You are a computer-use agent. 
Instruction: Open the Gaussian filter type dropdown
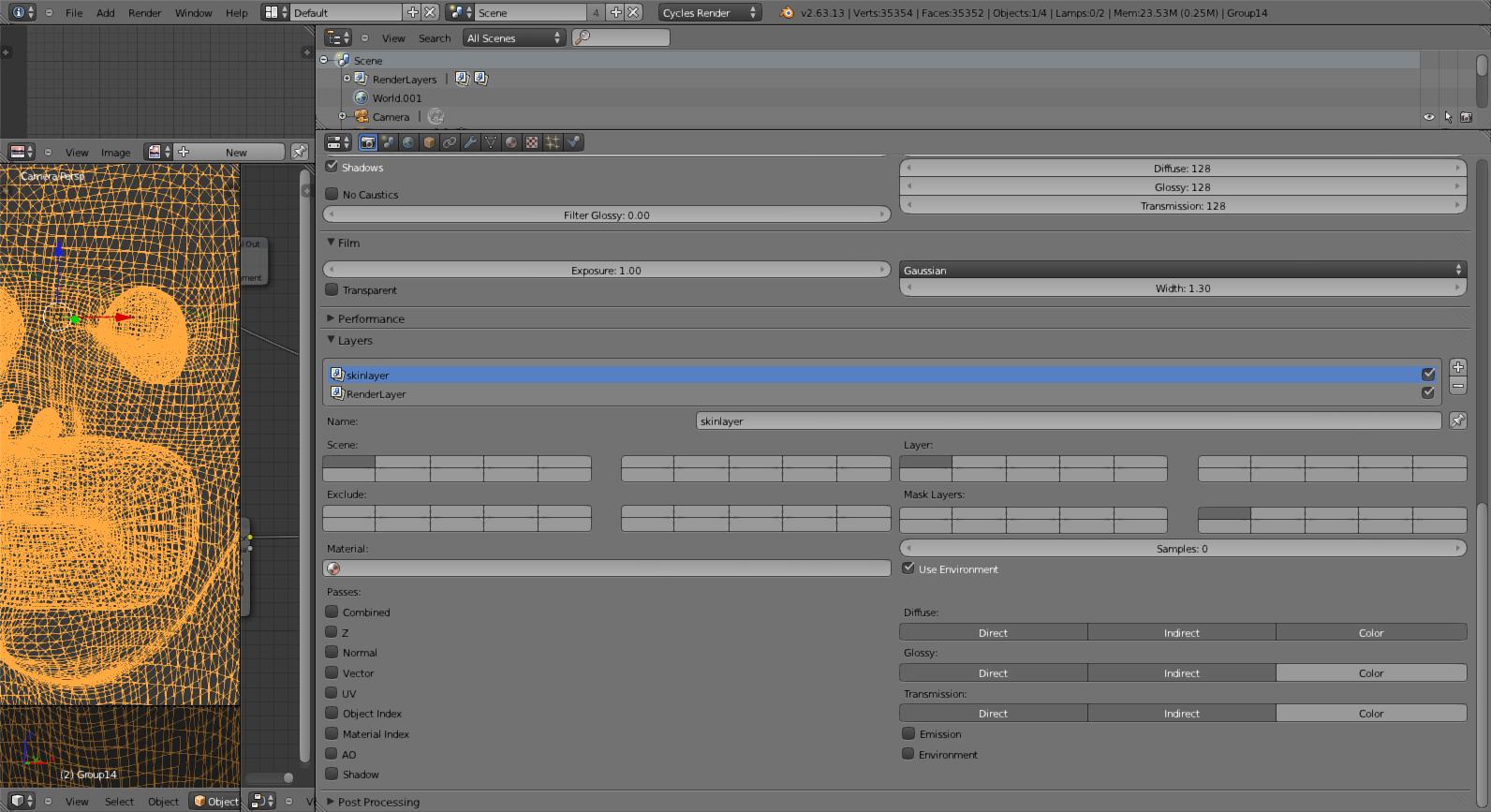coord(1183,270)
